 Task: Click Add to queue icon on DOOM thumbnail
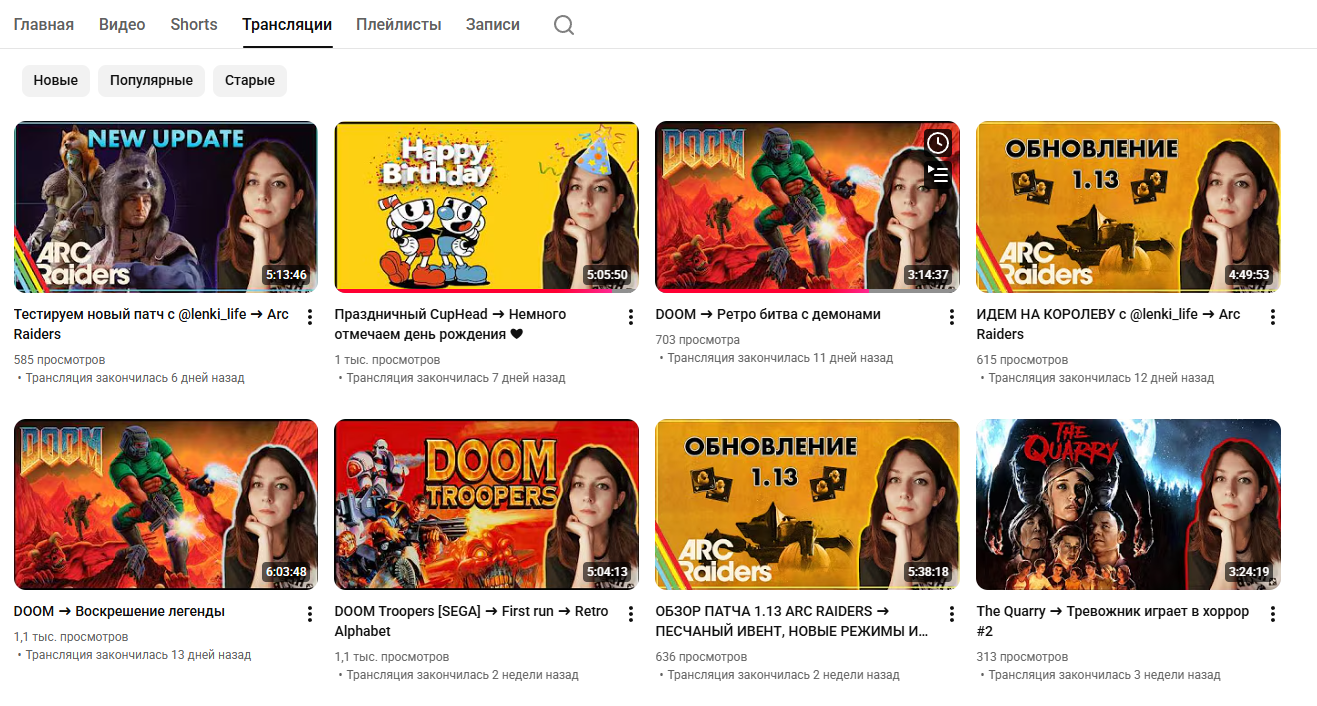tap(937, 175)
